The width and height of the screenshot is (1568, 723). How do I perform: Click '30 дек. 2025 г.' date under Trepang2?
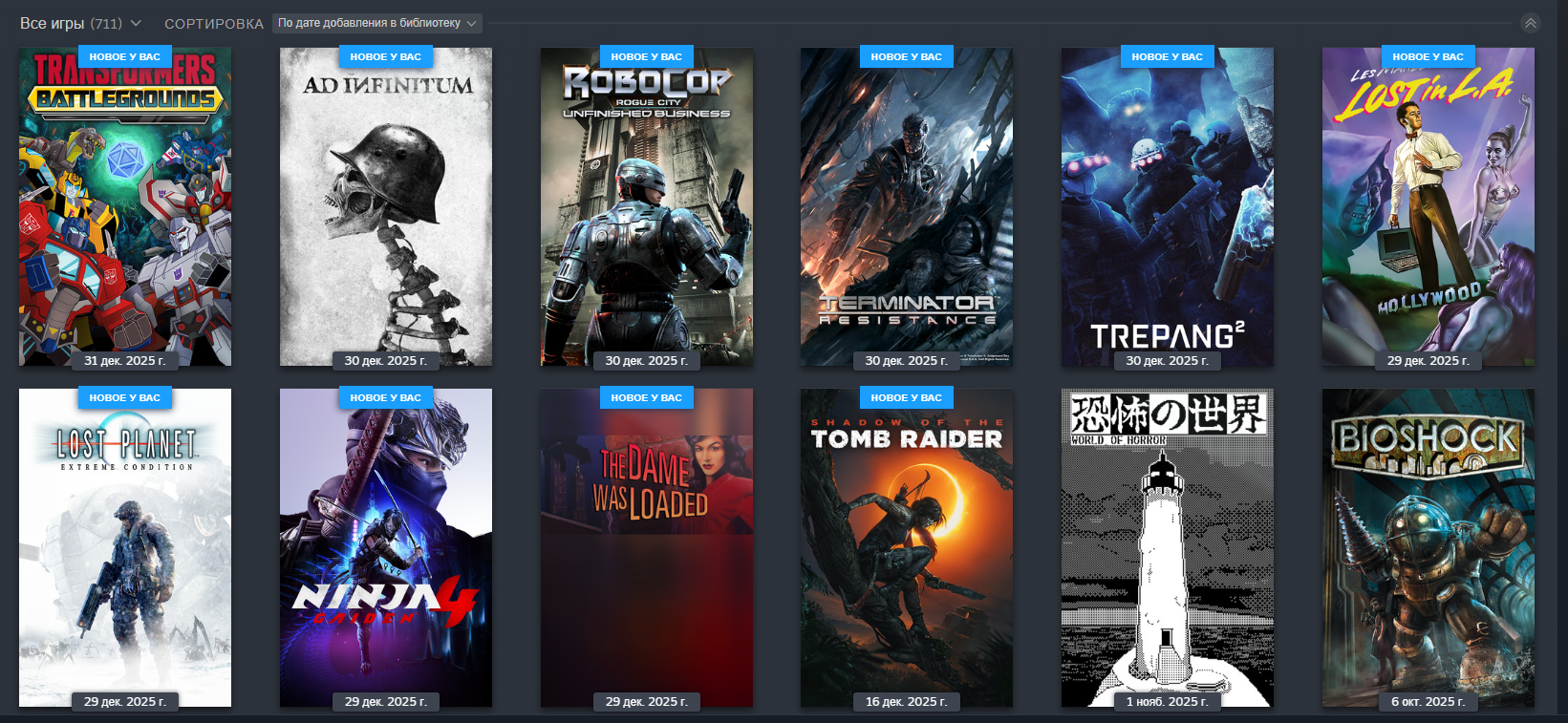coord(1168,360)
